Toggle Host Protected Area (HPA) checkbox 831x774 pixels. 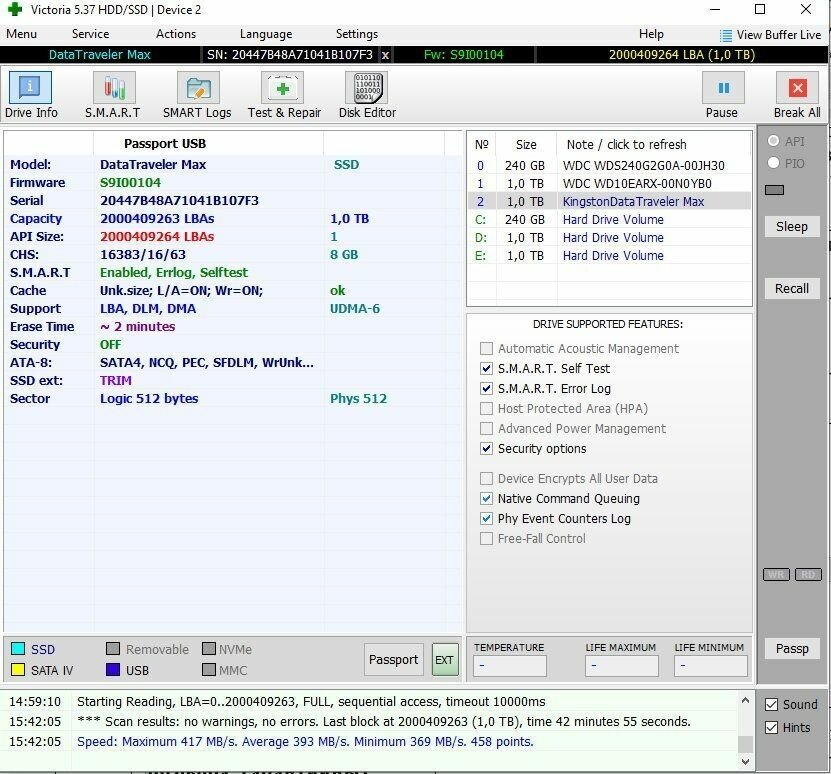[x=486, y=409]
